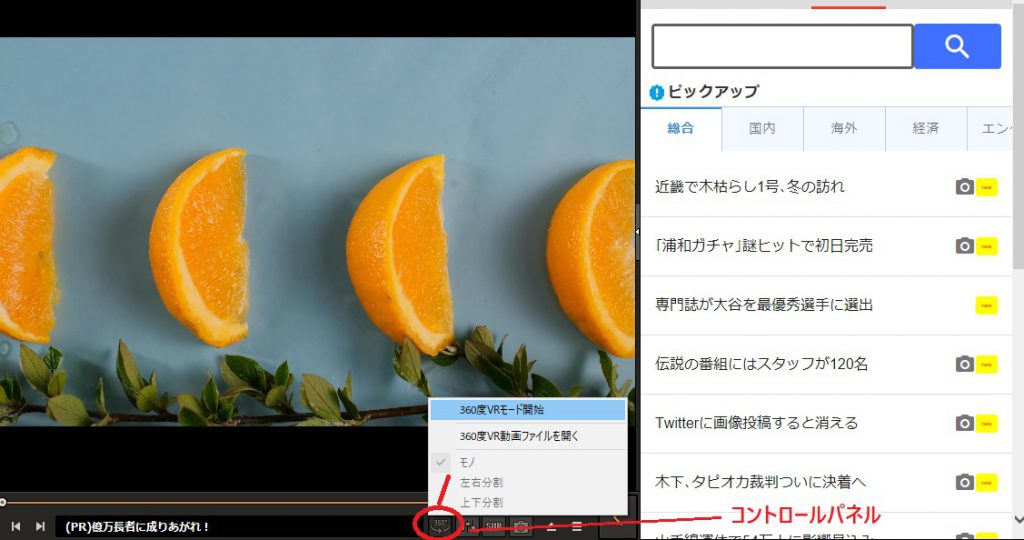The image size is (1024, 540).
Task: Switch to the 国内 tab
Action: [762, 129]
